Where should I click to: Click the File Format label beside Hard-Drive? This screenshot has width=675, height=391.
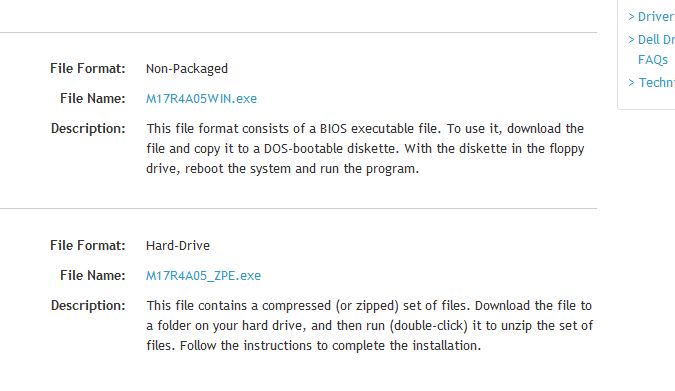(x=87, y=245)
